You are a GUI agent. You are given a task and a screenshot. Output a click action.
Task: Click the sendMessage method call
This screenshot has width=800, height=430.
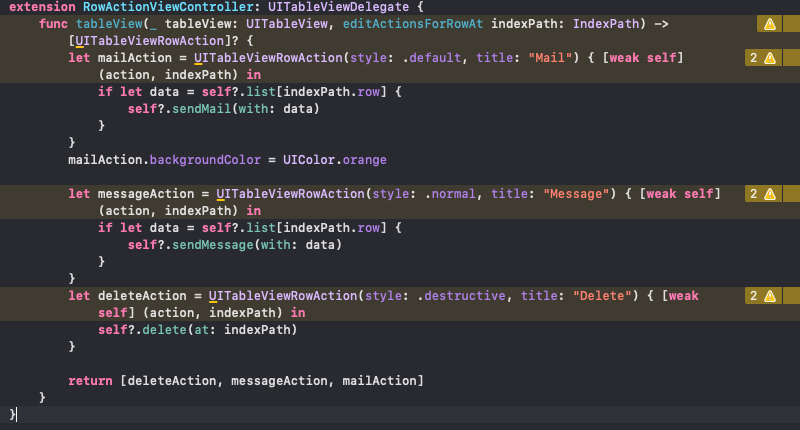(212, 245)
